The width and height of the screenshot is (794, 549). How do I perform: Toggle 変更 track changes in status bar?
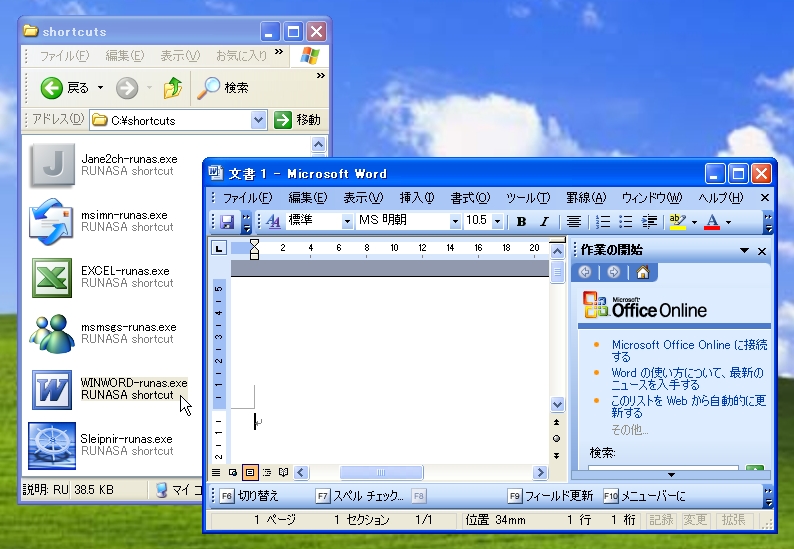pos(695,520)
